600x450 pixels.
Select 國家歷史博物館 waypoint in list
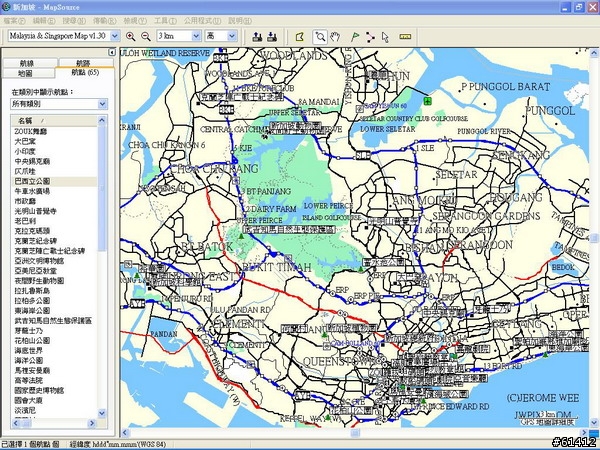tap(39, 390)
